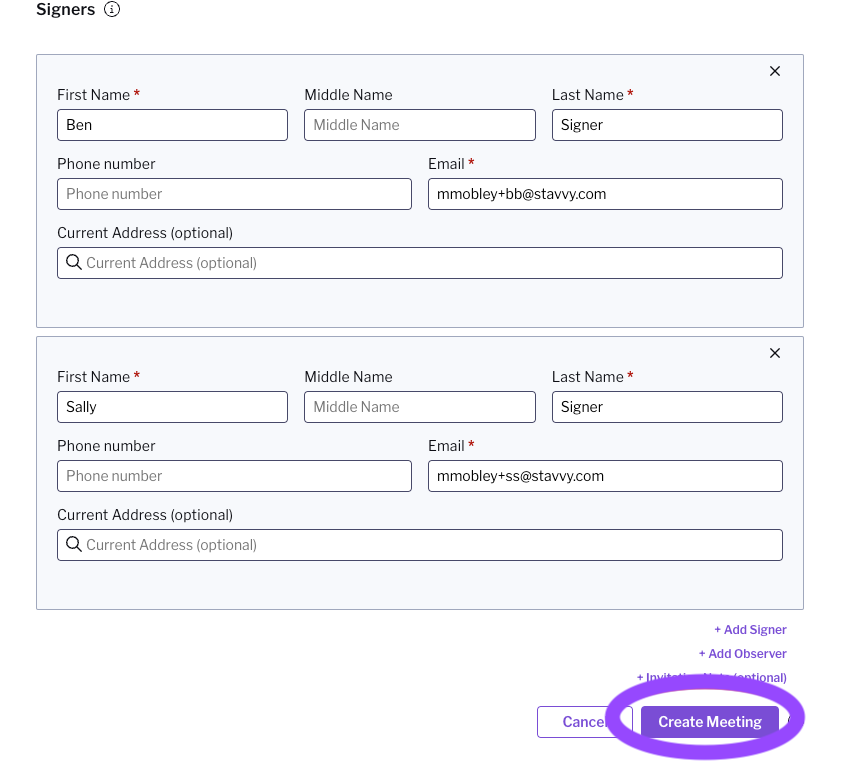Focus Ben's First Name field
Image resolution: width=857 pixels, height=770 pixels.
coord(172,125)
